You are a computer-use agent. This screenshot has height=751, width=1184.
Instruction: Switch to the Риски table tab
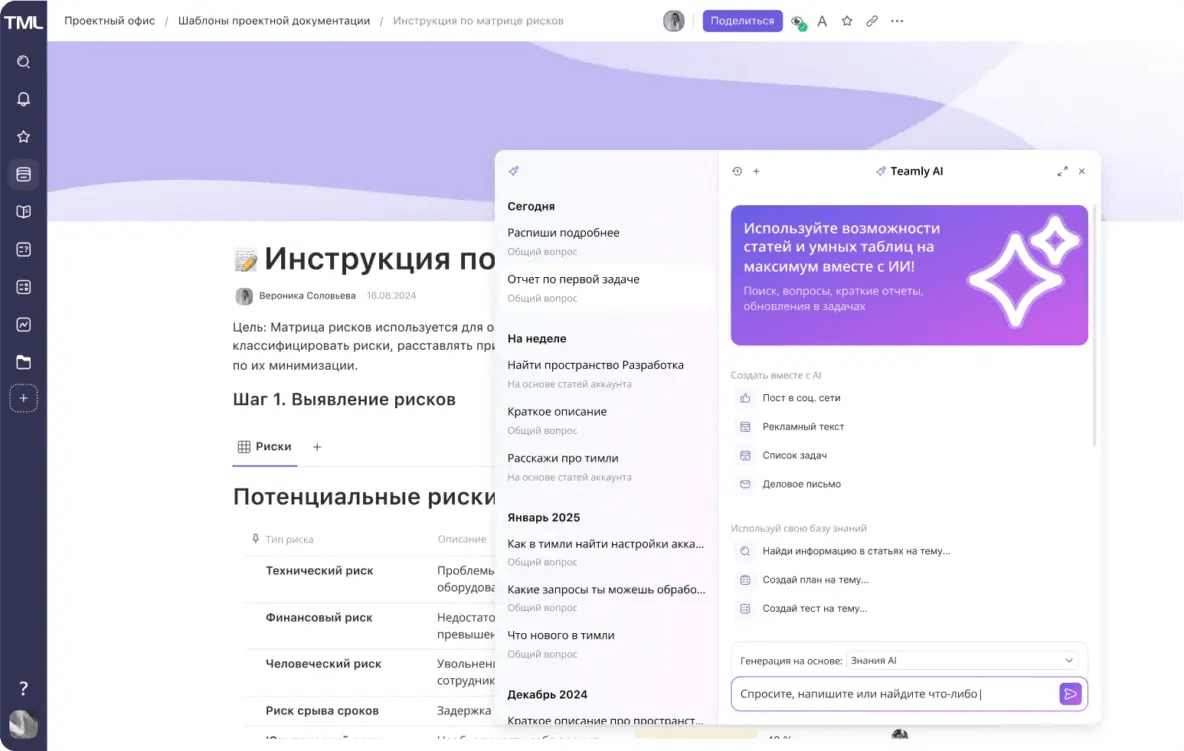(264, 447)
